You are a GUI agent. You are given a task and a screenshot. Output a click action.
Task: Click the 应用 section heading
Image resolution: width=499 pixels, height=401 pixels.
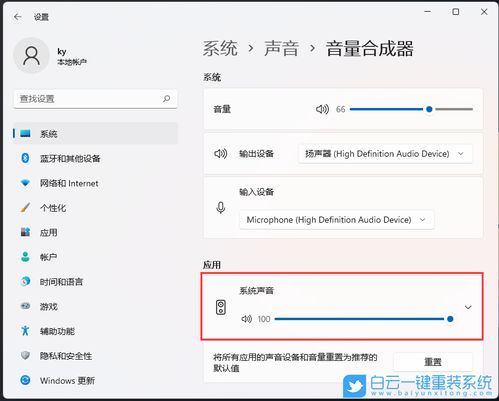[x=212, y=265]
